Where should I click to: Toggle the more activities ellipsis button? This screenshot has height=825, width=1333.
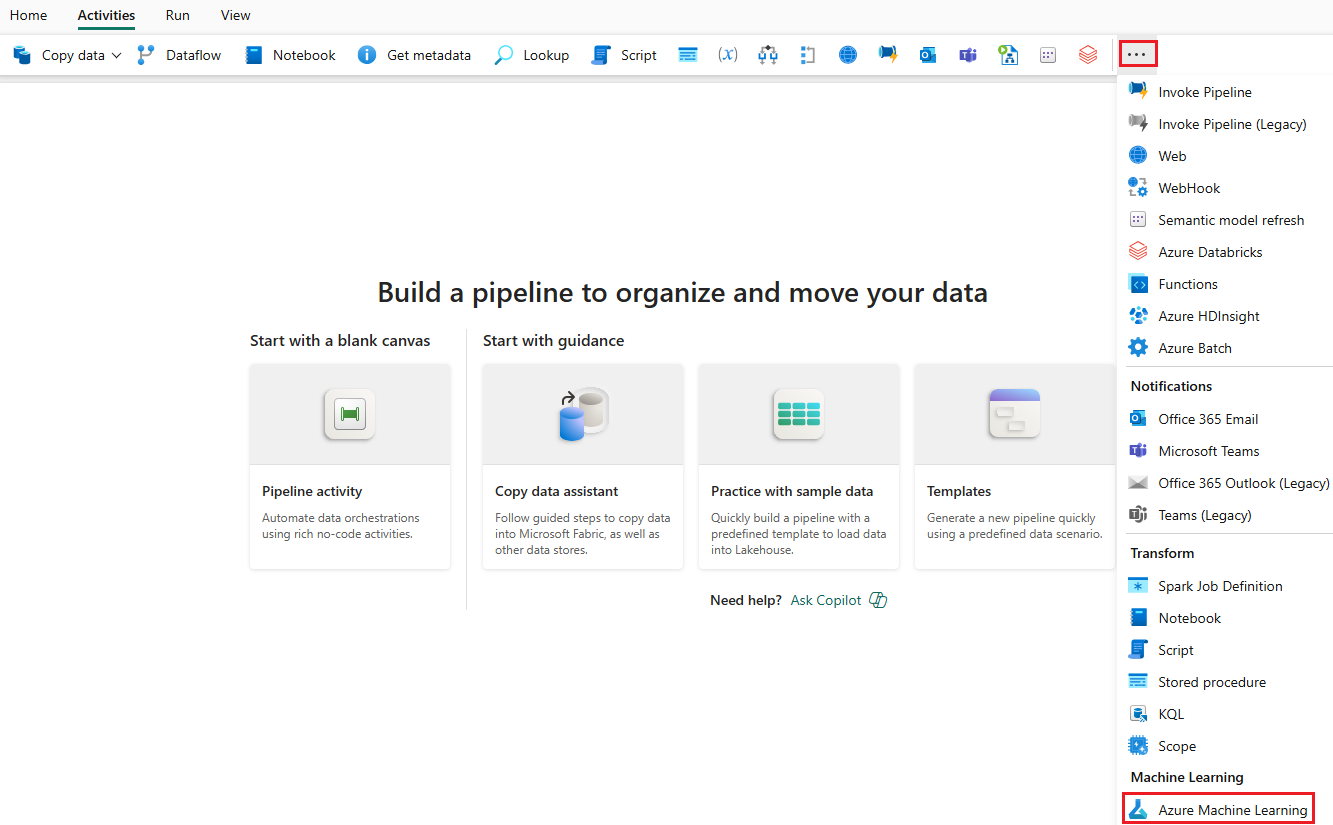1138,54
